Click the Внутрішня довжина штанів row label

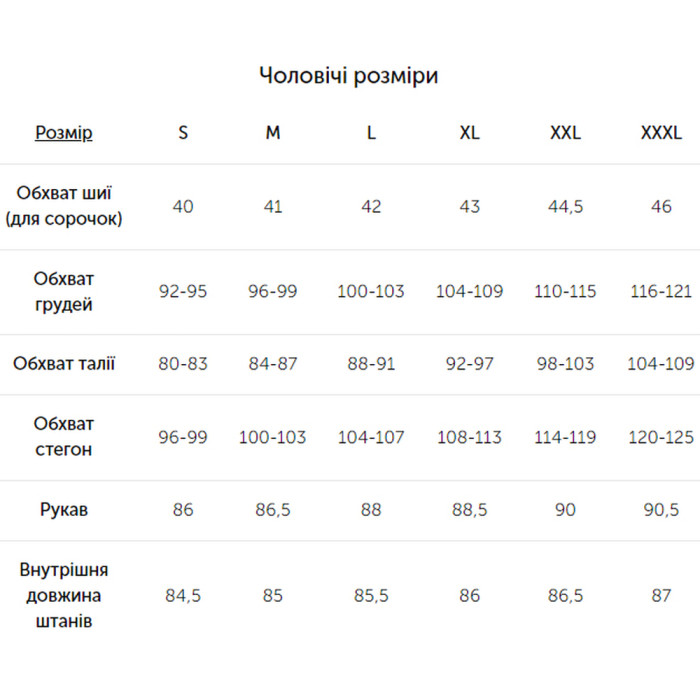coord(64,595)
